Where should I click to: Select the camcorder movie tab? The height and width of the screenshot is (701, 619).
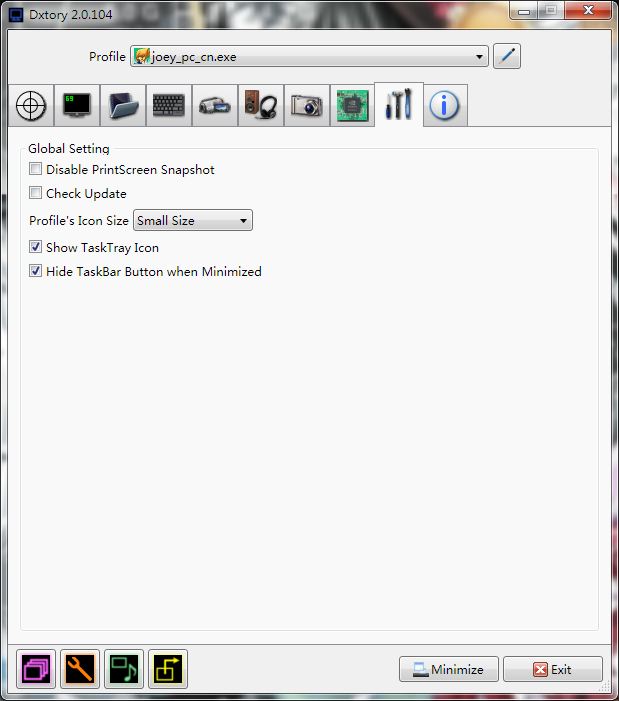pos(215,106)
